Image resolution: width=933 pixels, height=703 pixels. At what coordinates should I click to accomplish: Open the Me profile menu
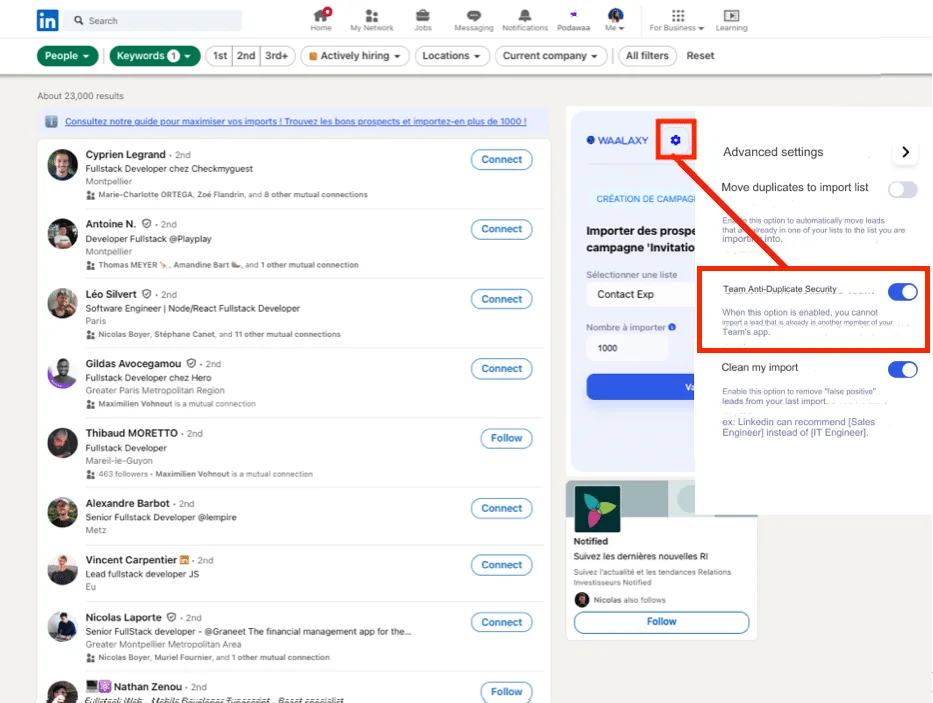(x=615, y=20)
